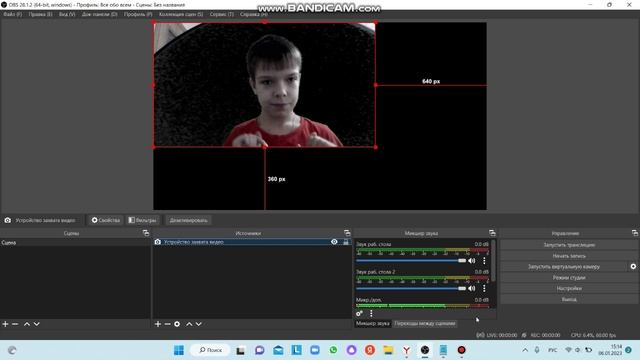
Task: Click the Bandicam record icon in the taskbar
Action: [x=461, y=350]
